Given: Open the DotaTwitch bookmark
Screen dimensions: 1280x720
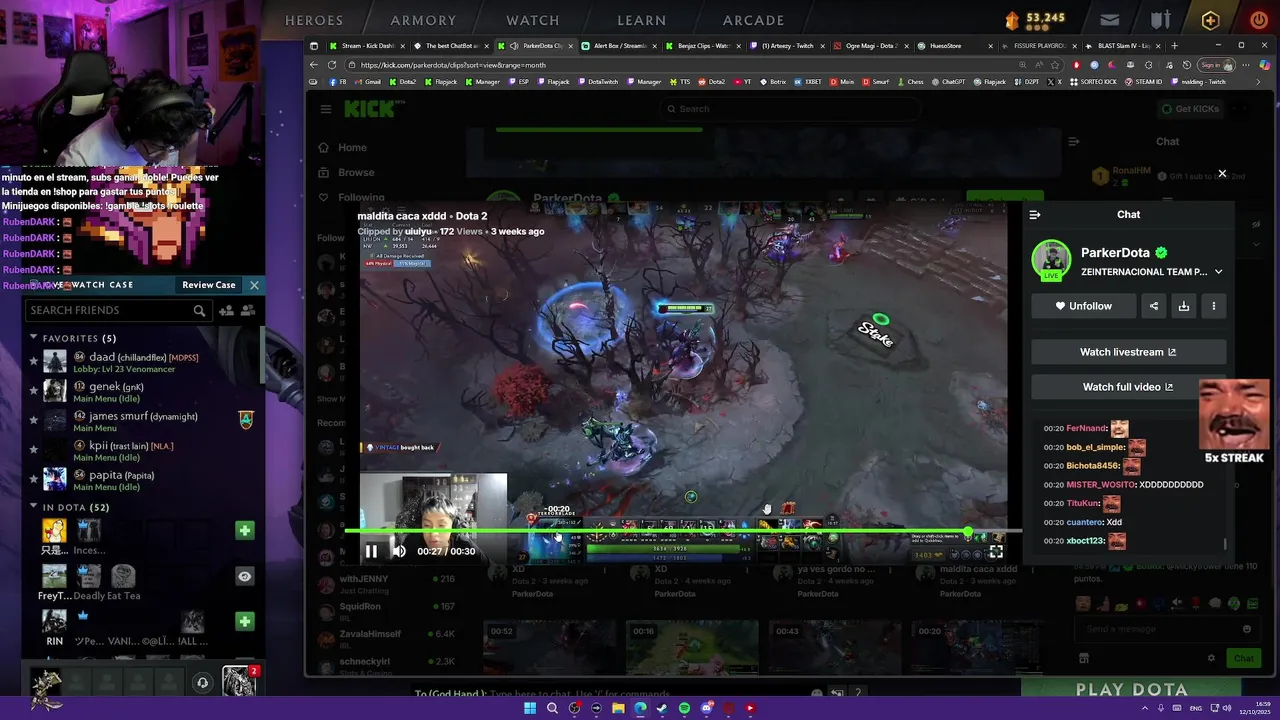Looking at the screenshot, I should (x=598, y=82).
